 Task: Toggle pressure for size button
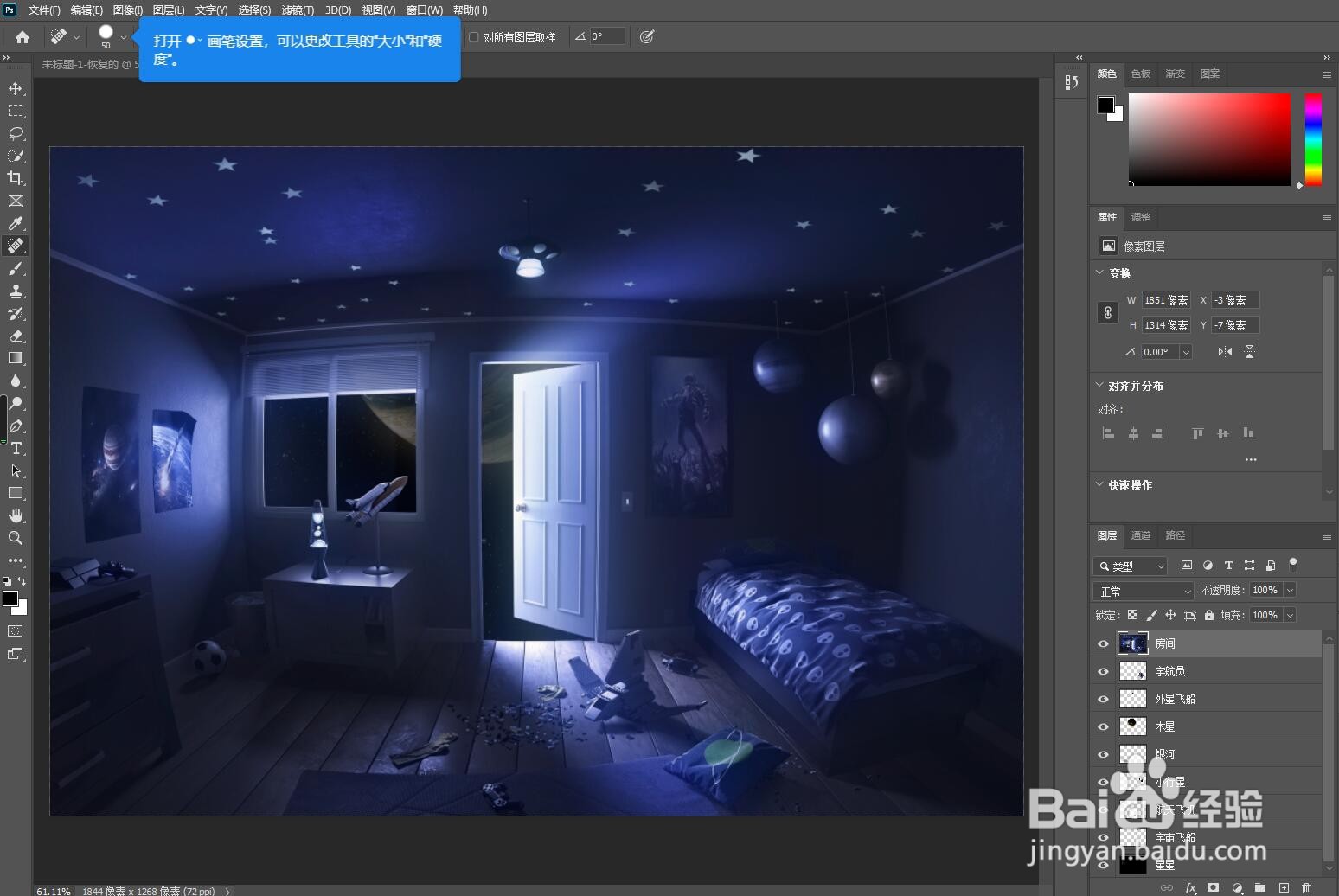click(647, 37)
